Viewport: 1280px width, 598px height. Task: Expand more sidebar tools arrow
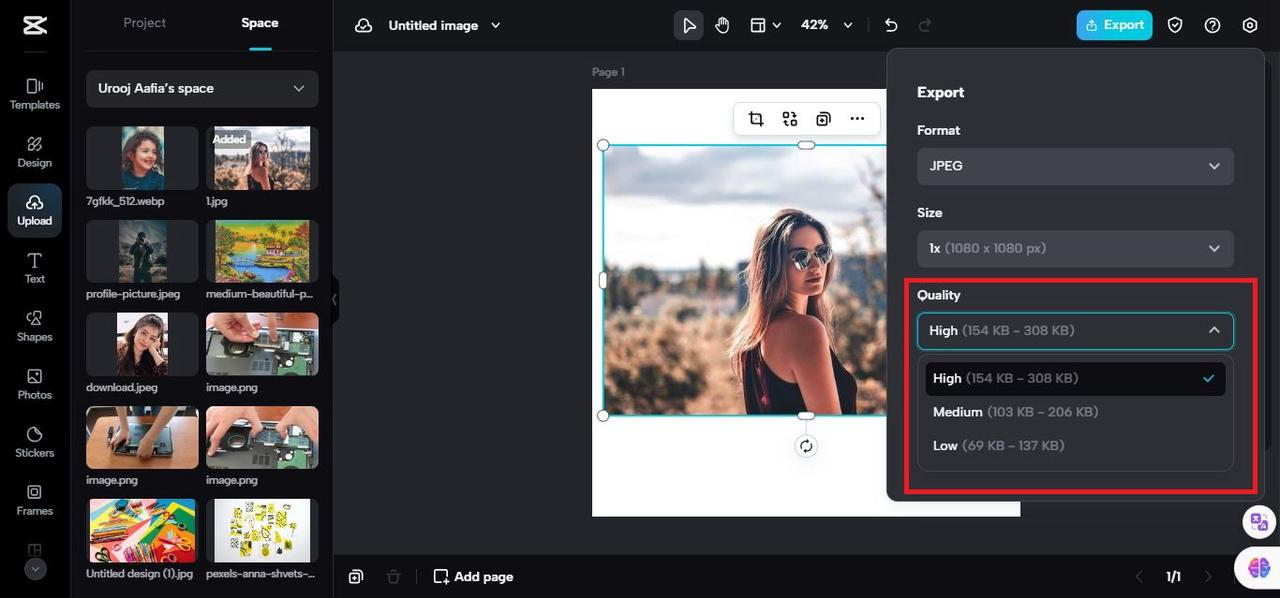[35, 569]
